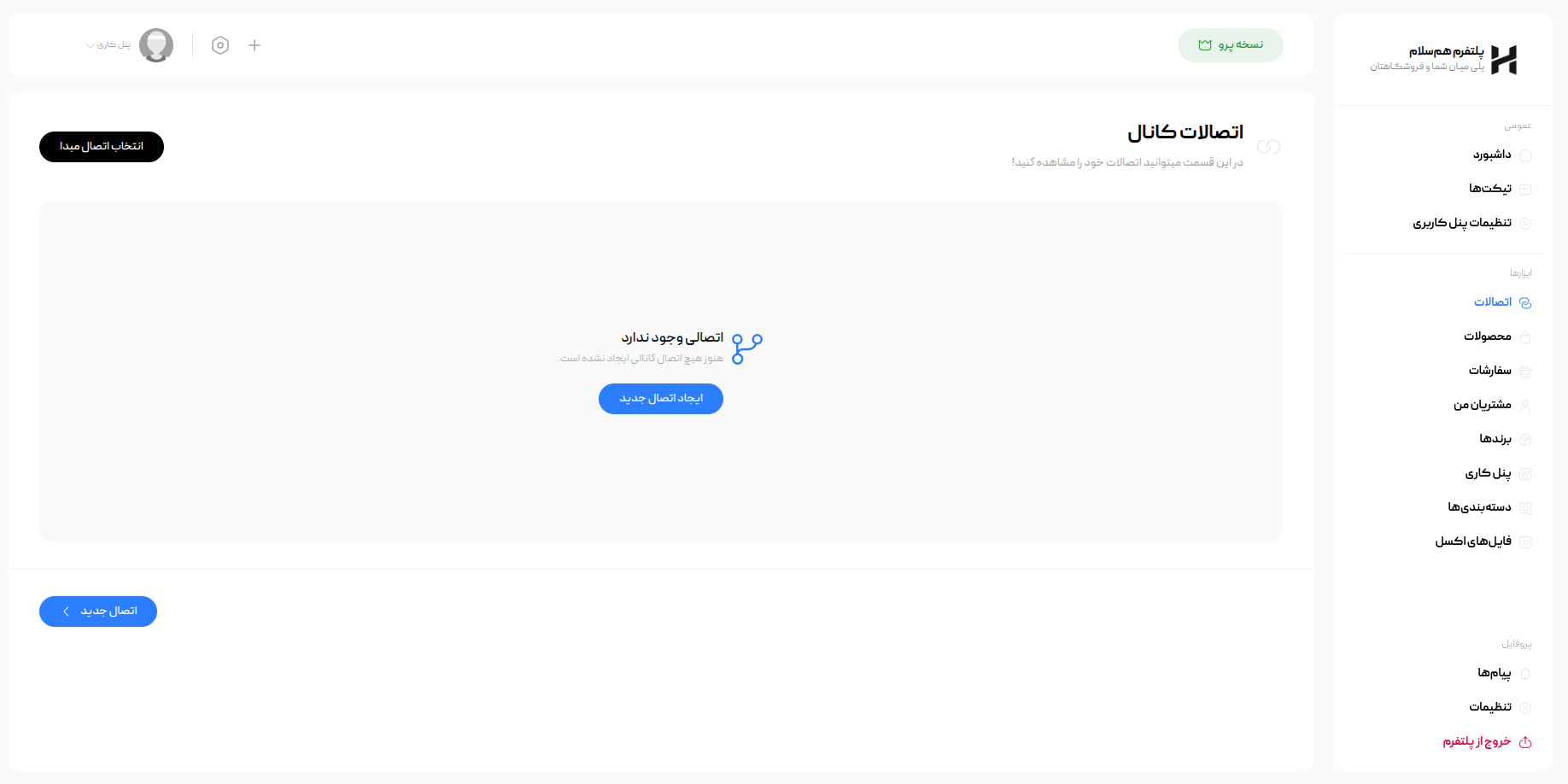Screen dimensions: 1568x784
Task: Click the Hamsalam platform logo
Action: pyautogui.click(x=1504, y=60)
